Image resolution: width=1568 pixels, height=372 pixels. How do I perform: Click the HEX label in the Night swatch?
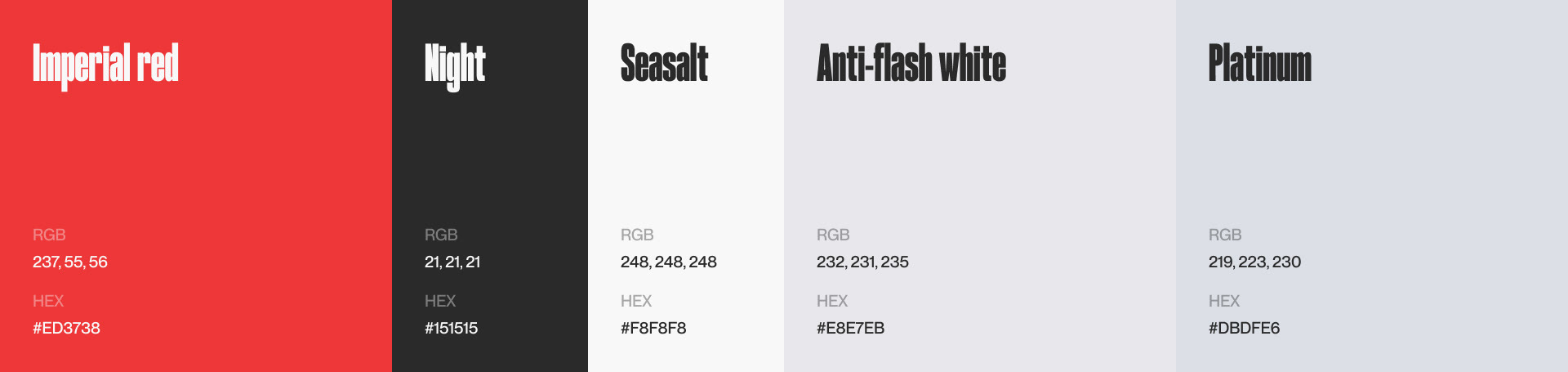(x=440, y=301)
